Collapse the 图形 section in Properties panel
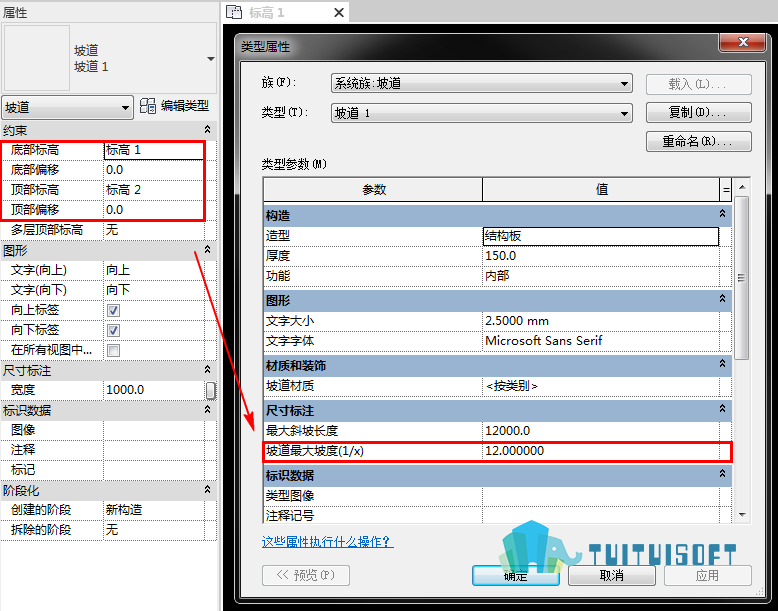The image size is (778, 611). 207,250
